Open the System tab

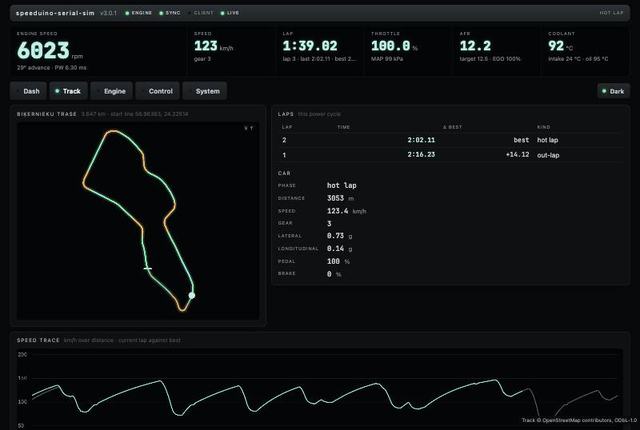click(x=204, y=91)
